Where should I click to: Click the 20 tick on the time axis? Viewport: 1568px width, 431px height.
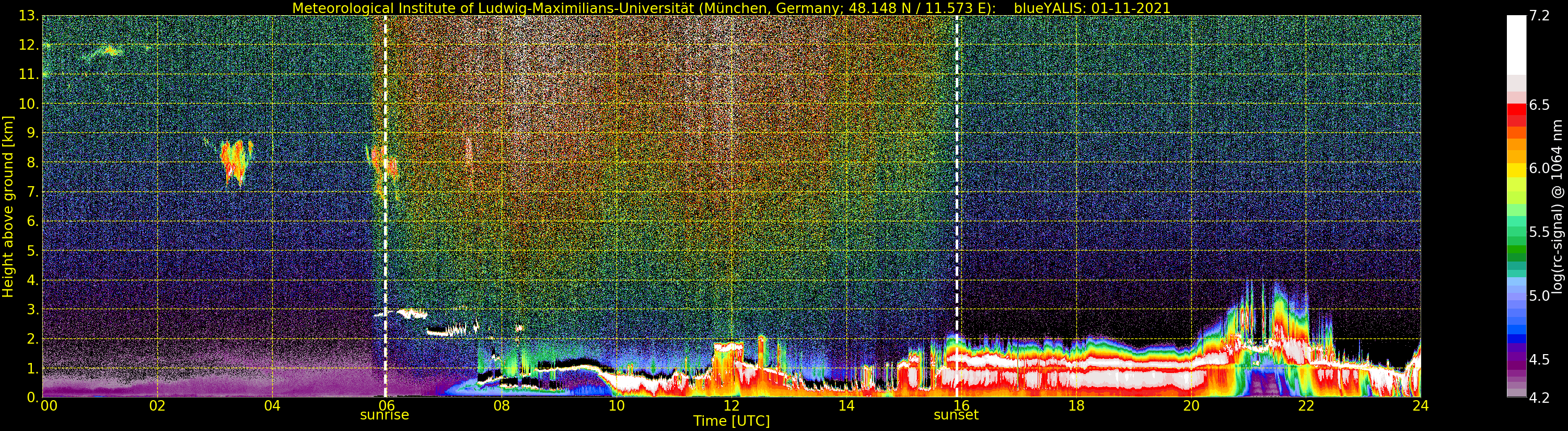pyautogui.click(x=1191, y=405)
